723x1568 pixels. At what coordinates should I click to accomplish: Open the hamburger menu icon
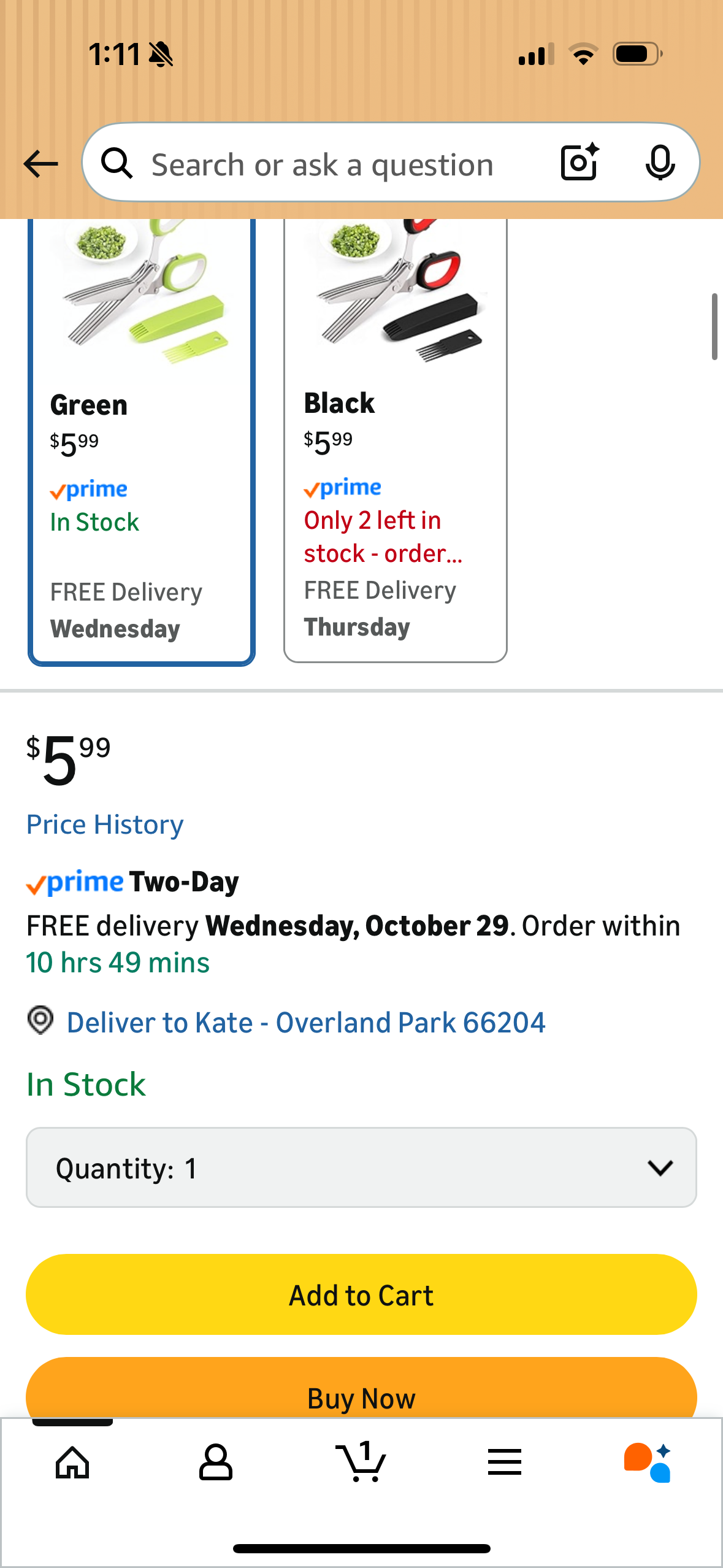coord(505,1462)
